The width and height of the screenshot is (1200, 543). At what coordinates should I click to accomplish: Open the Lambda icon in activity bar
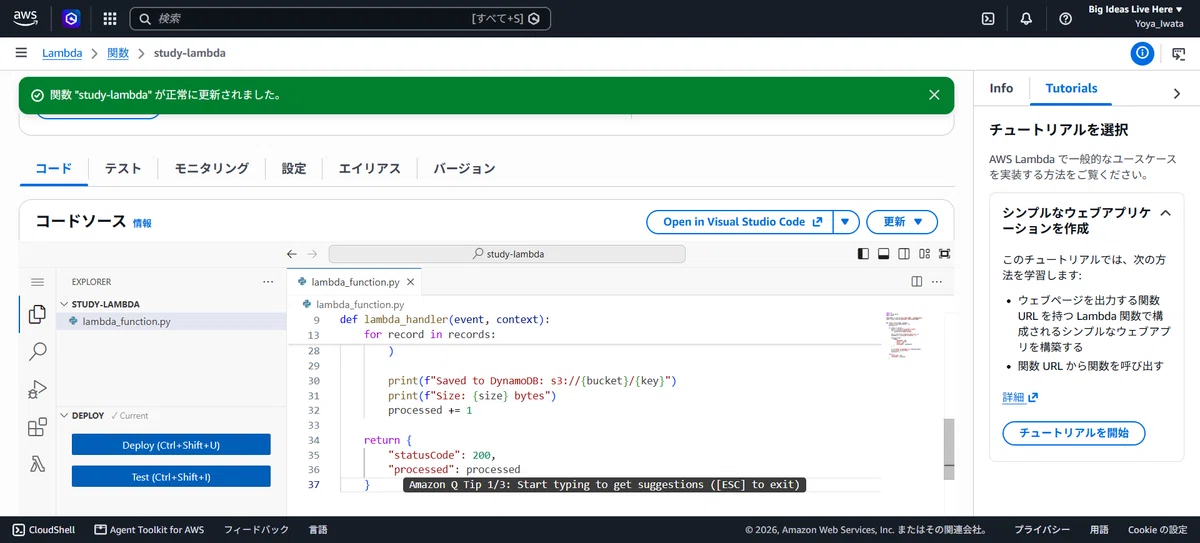pyautogui.click(x=37, y=464)
